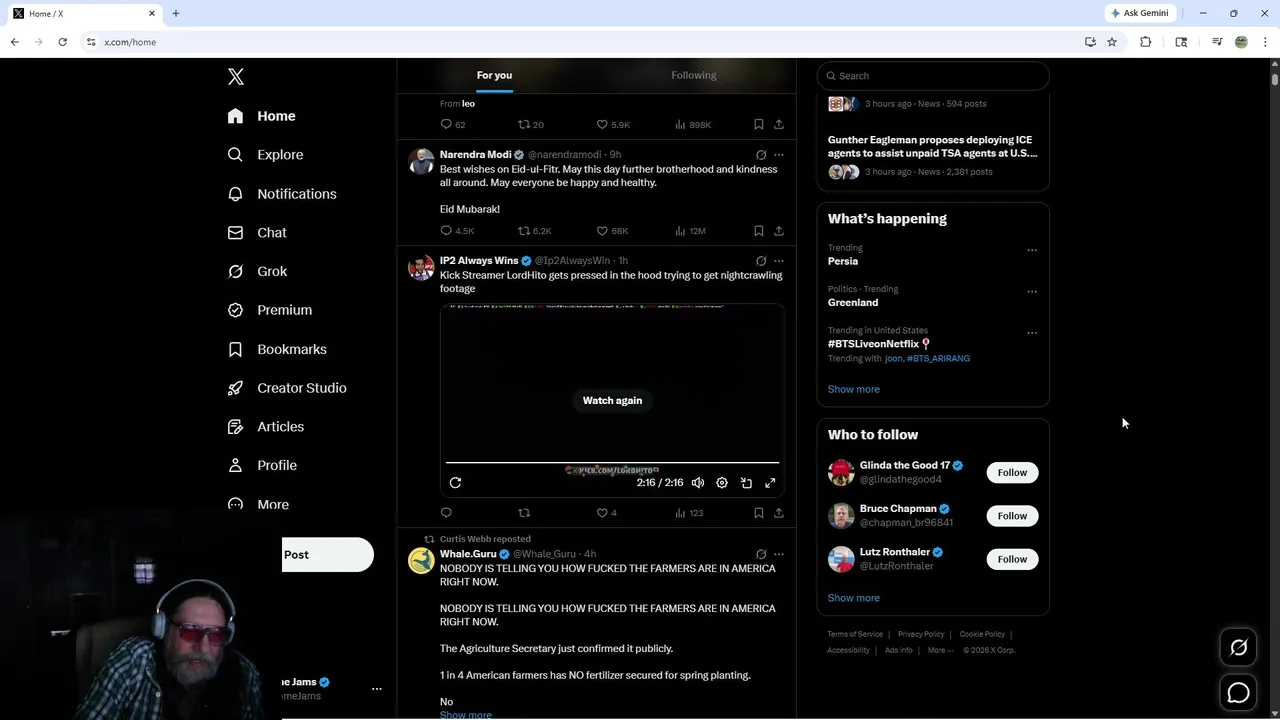The height and width of the screenshot is (720, 1280).
Task: Open Articles in the sidebar
Action: (266, 427)
